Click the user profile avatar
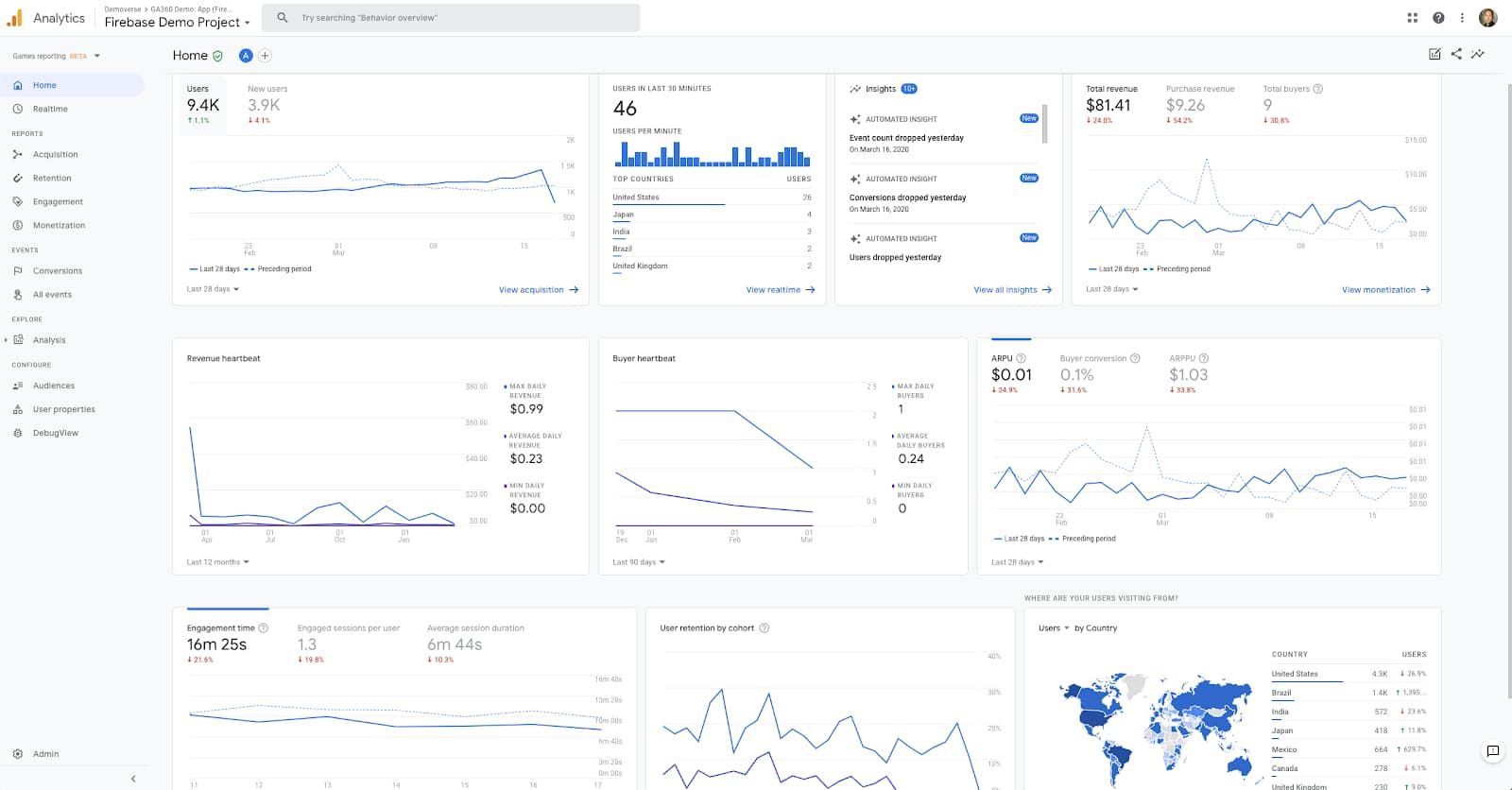Screen dimensions: 1512x790 (1487, 18)
